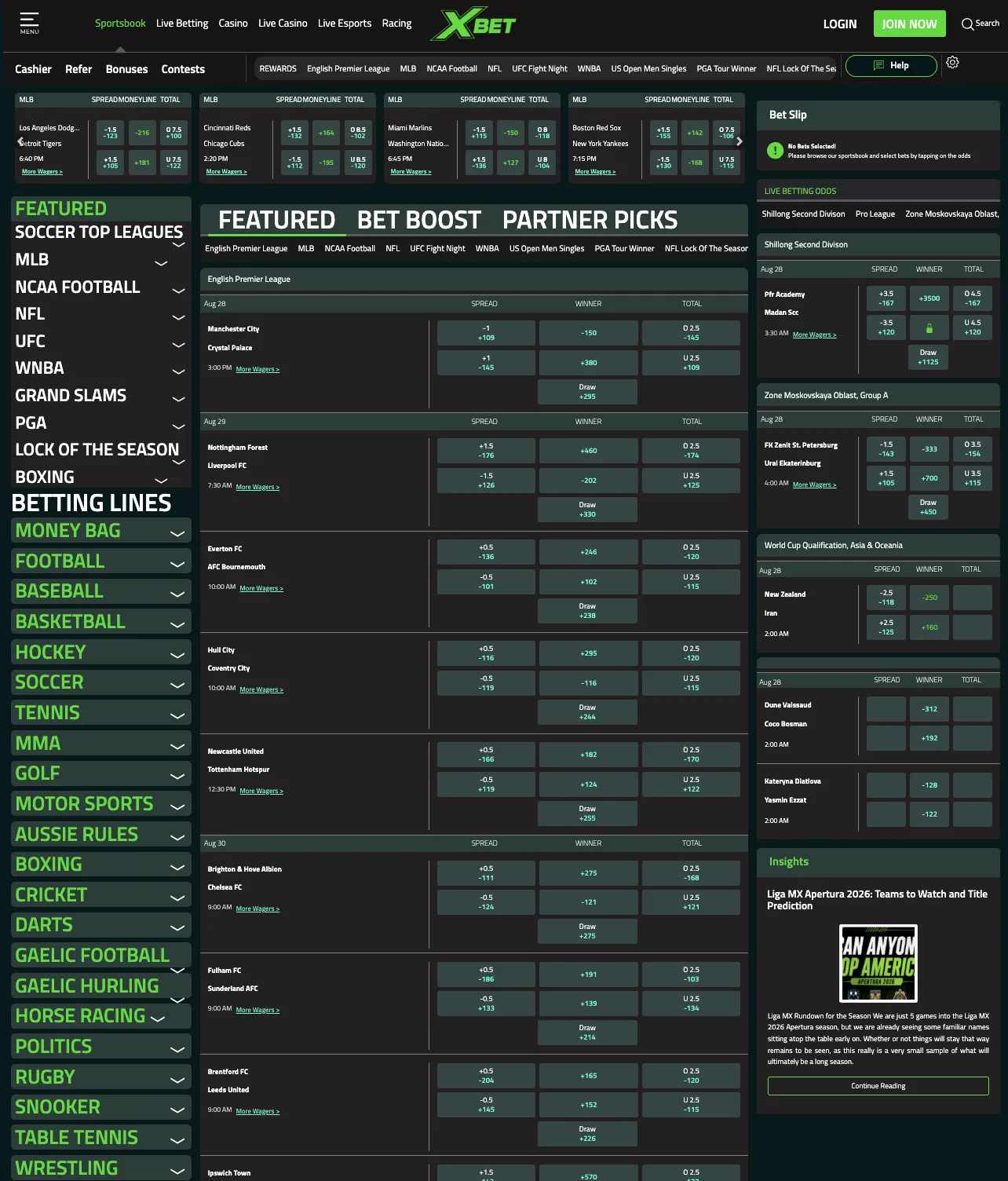The height and width of the screenshot is (1181, 1008).
Task: Select Manchester City winner odds -150
Action: pos(589,333)
